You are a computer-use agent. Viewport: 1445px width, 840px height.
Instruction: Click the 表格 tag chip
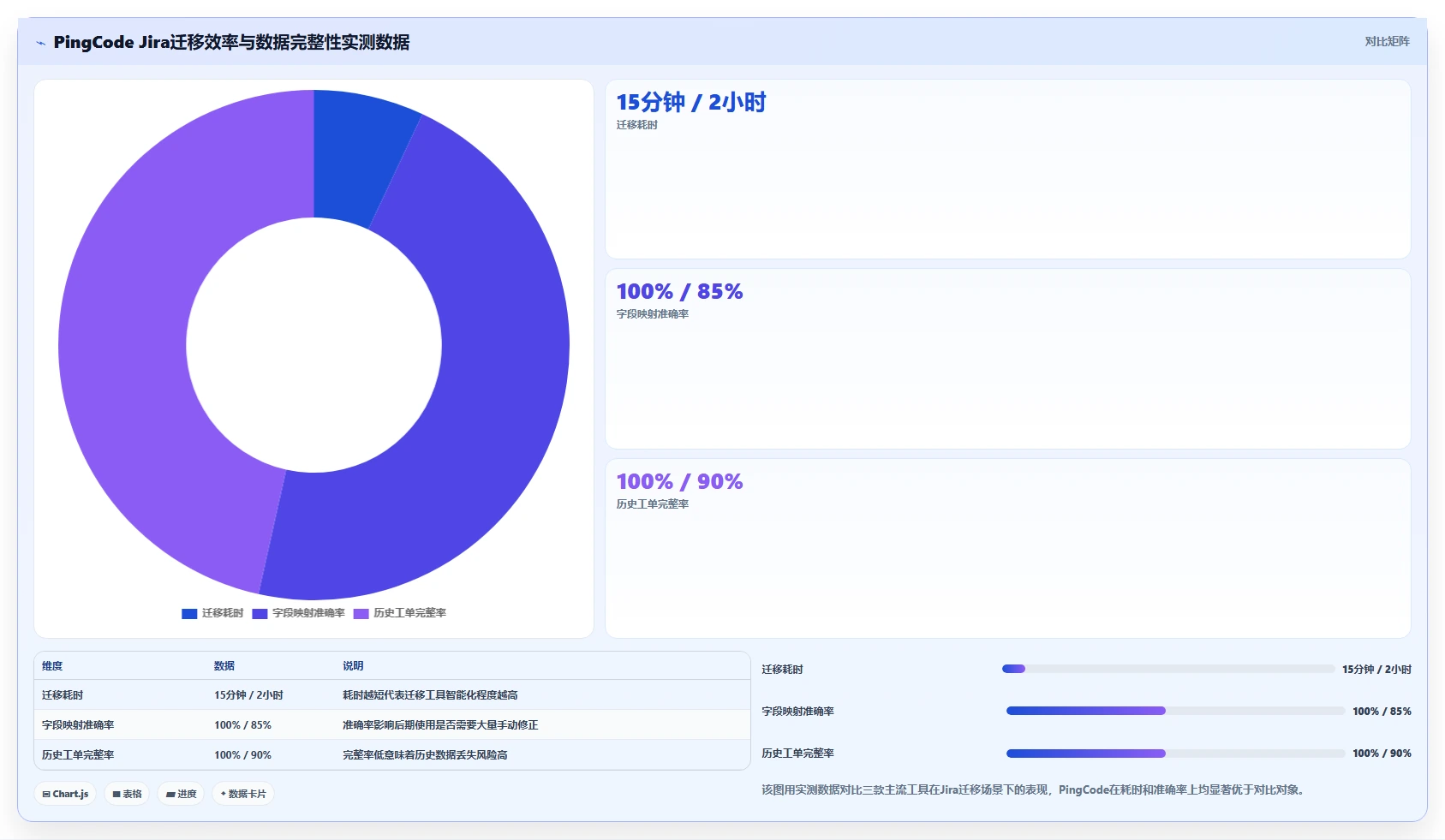point(127,794)
